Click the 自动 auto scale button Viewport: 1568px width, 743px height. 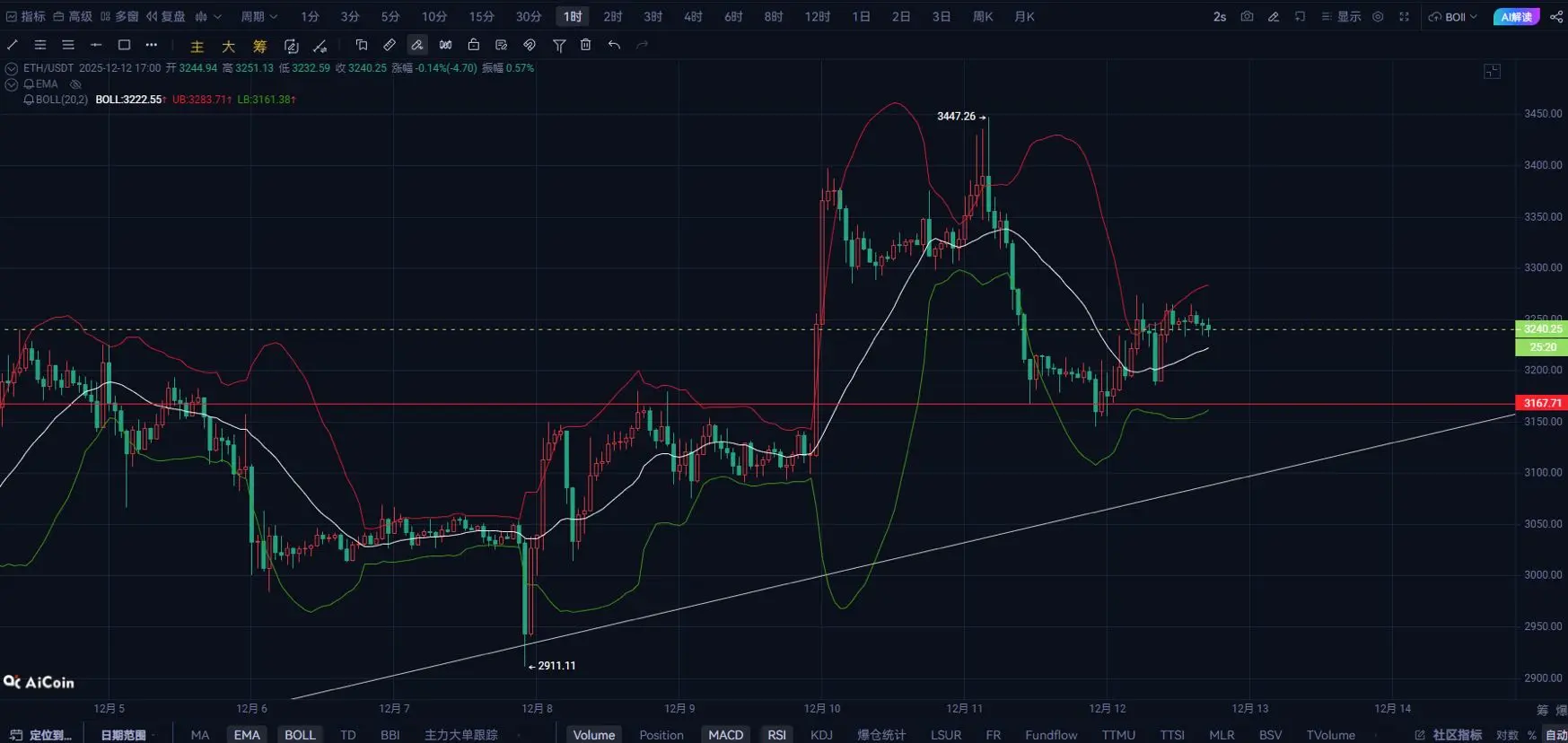pos(1555,734)
